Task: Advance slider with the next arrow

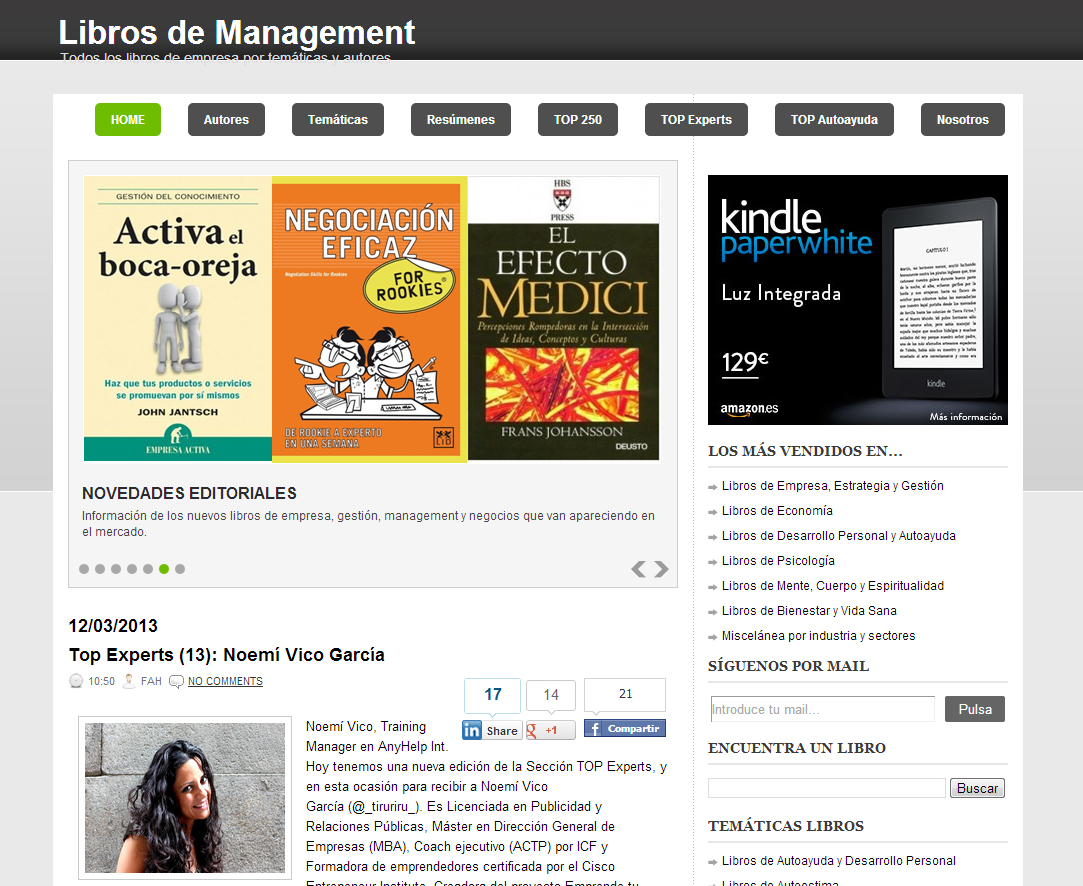Action: tap(661, 570)
